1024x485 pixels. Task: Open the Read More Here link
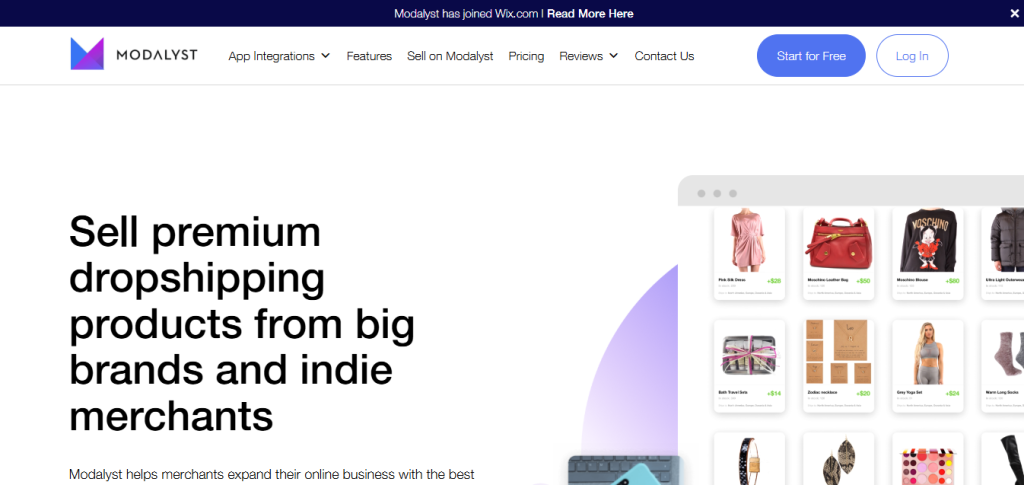click(590, 13)
